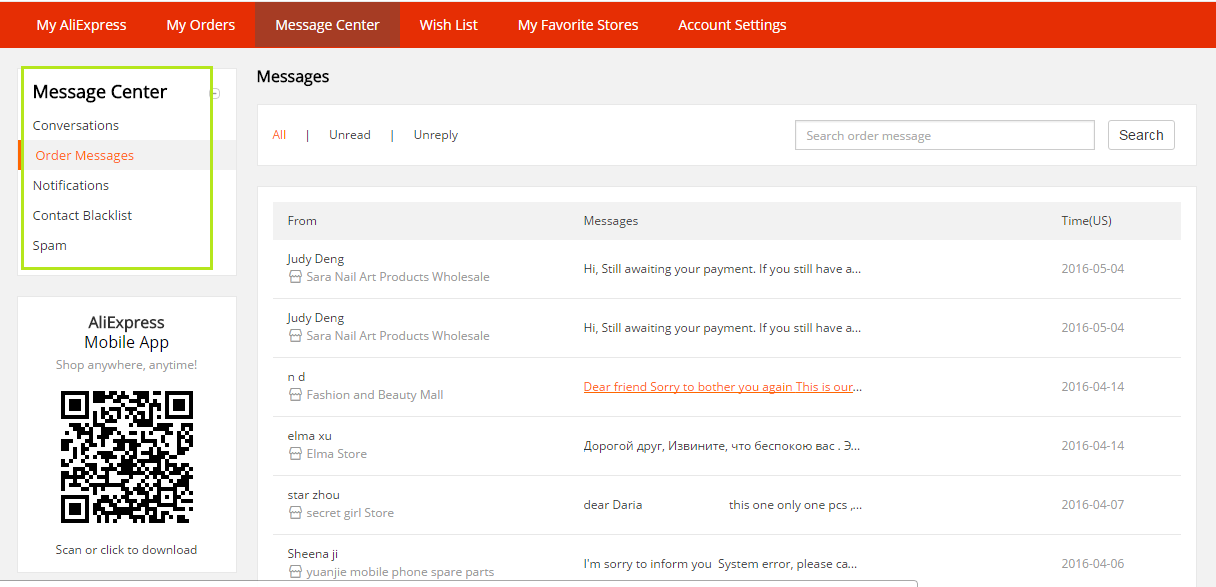This screenshot has height=587, width=1216.
Task: Click the store icon beside Sara Nail Art Products Wholesale
Action: tap(295, 277)
